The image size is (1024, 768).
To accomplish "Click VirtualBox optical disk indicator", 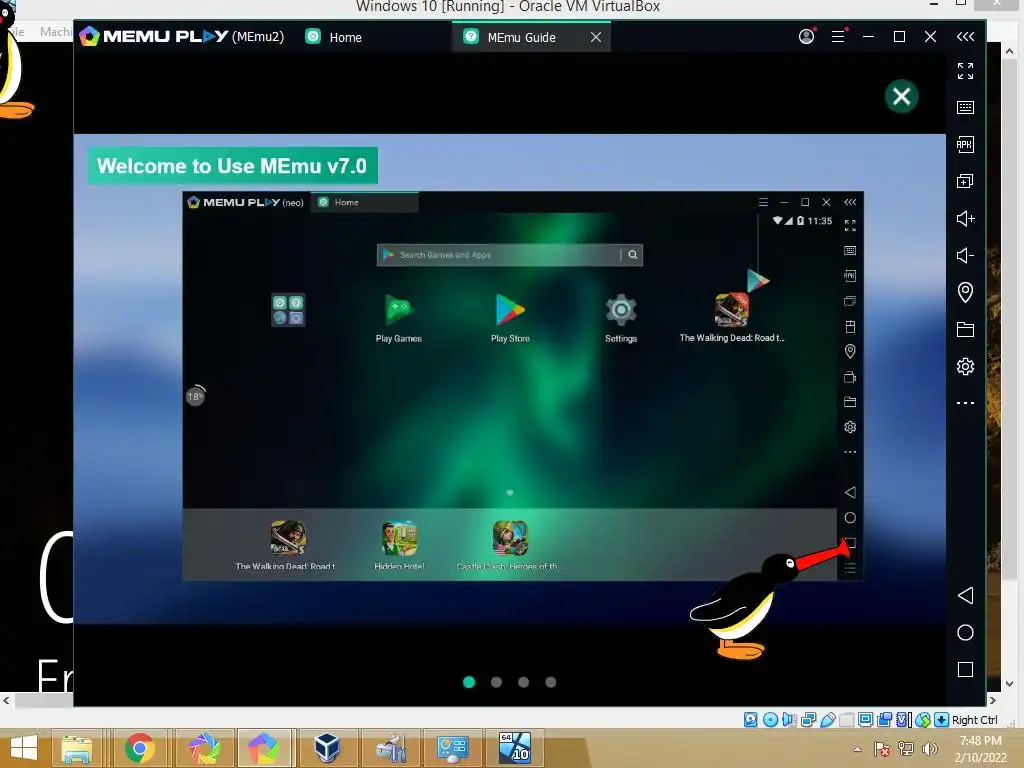I will coord(771,720).
